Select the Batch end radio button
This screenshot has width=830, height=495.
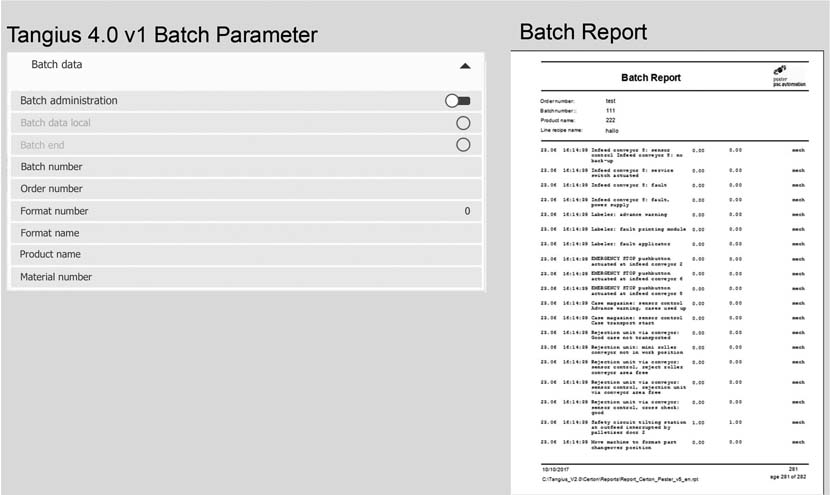point(463,145)
